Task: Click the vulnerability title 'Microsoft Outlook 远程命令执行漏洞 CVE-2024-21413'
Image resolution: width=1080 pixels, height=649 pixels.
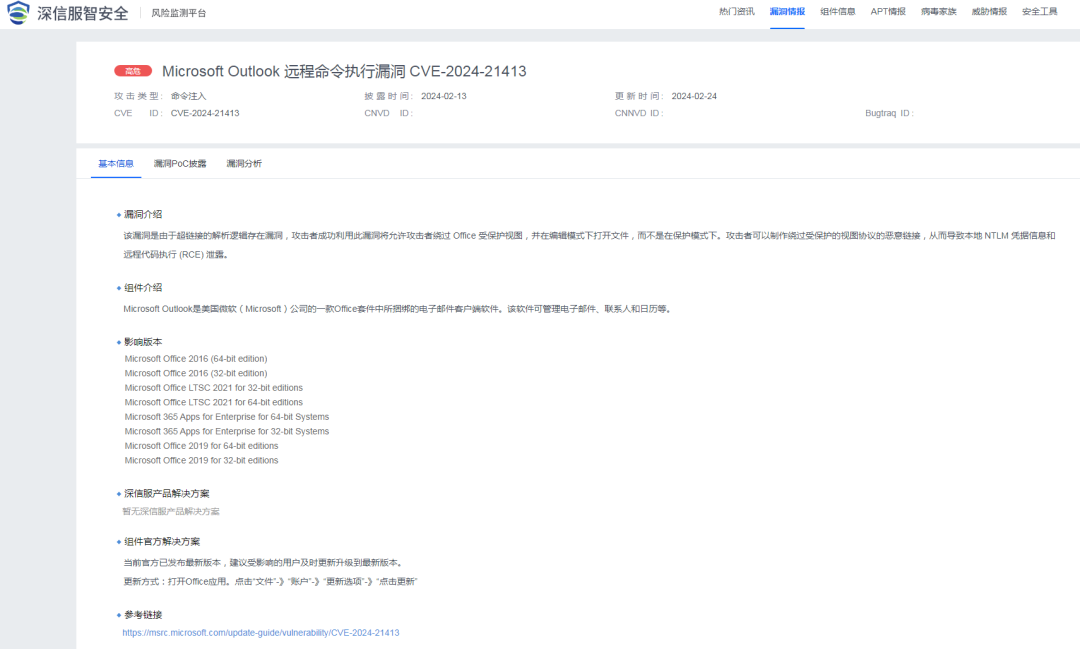Action: (344, 72)
